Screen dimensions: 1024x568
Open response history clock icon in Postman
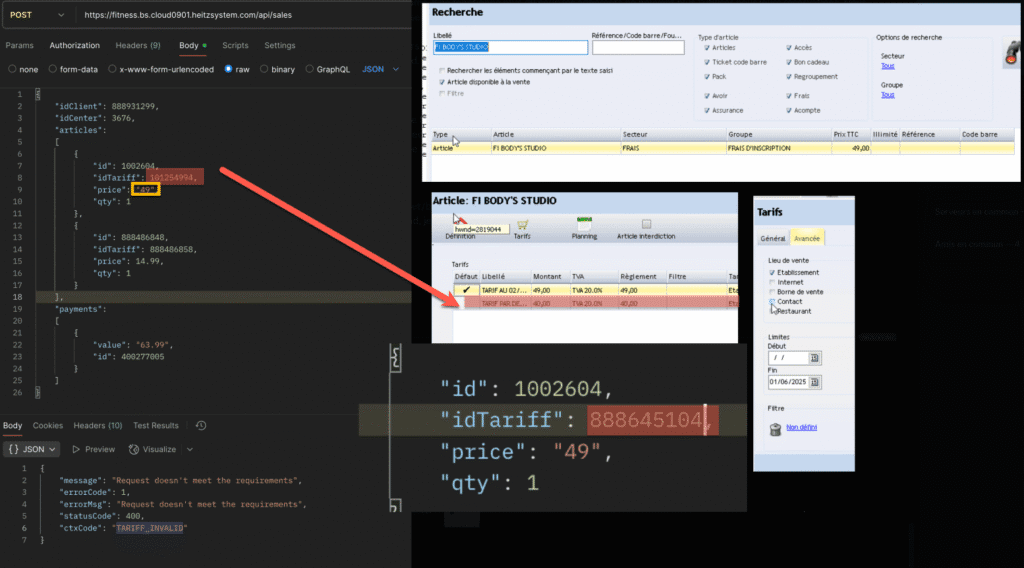[201, 426]
